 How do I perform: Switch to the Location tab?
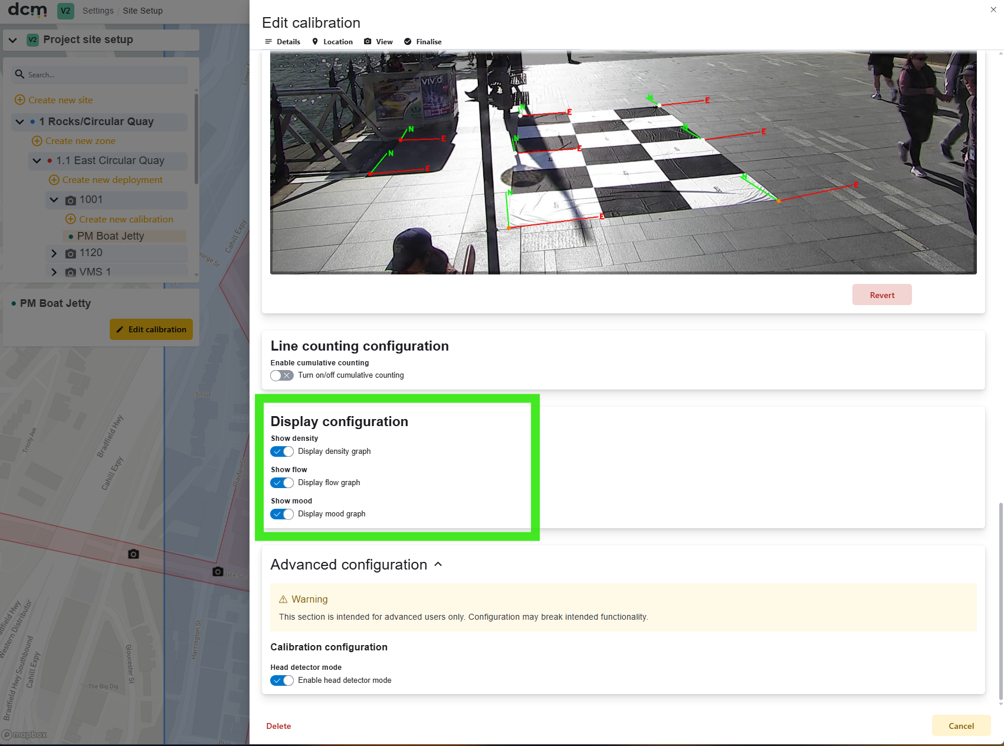[x=332, y=42]
